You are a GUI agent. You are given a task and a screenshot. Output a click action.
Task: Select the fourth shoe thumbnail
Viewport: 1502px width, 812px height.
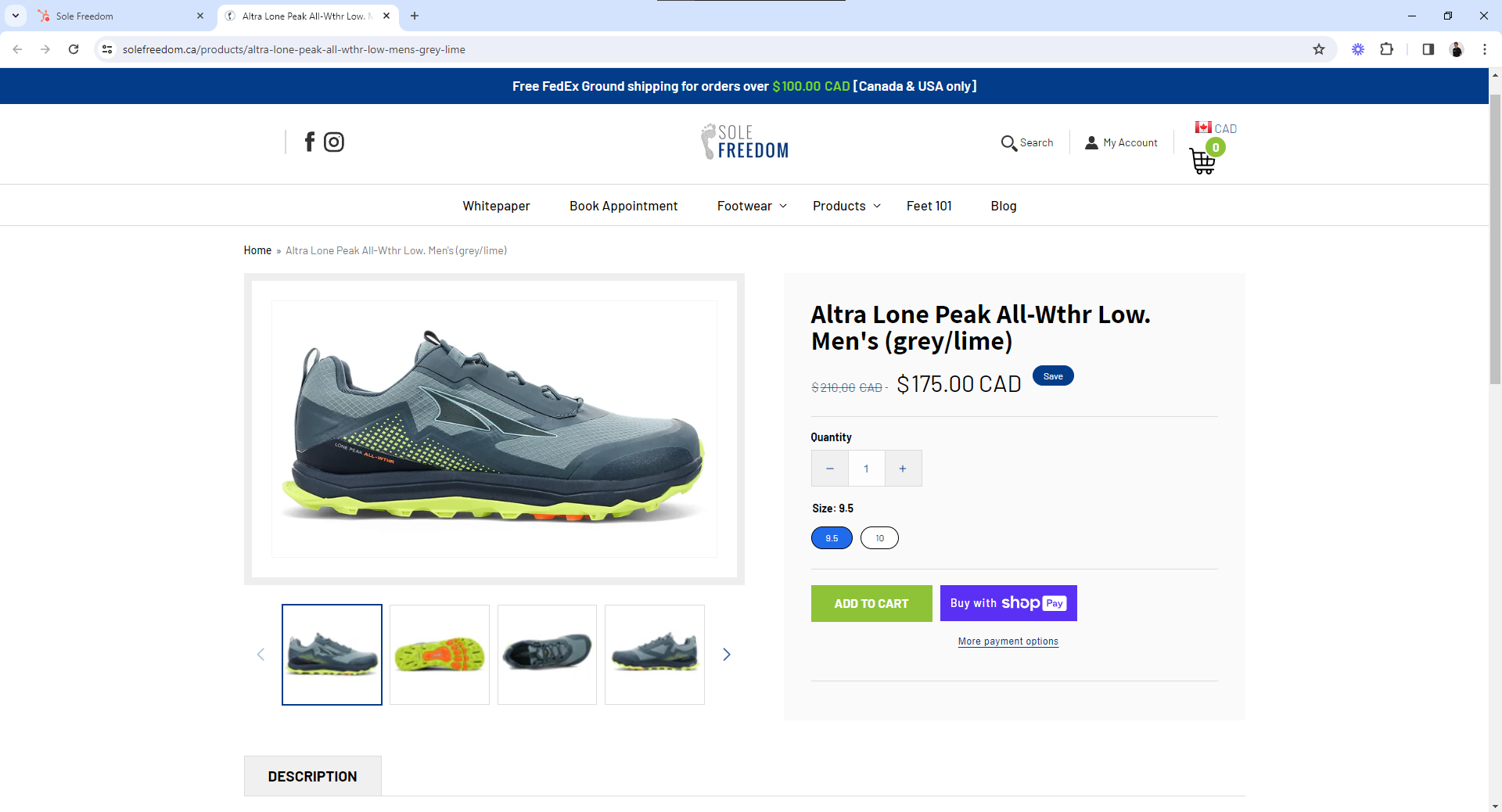pyautogui.click(x=655, y=655)
